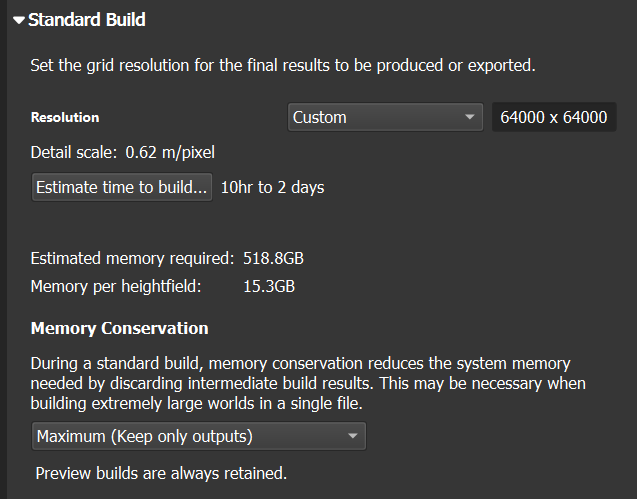This screenshot has width=637, height=499.
Task: Click the Standard Build header title
Action: coord(86,19)
